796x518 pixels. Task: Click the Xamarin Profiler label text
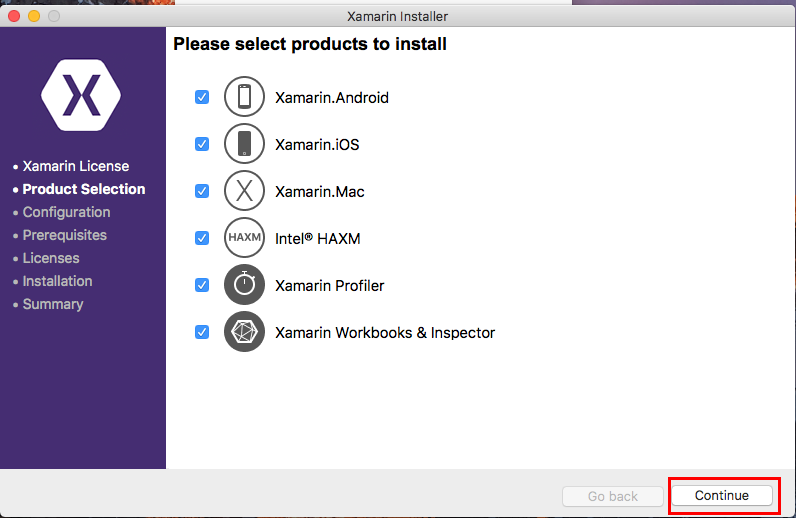329,285
